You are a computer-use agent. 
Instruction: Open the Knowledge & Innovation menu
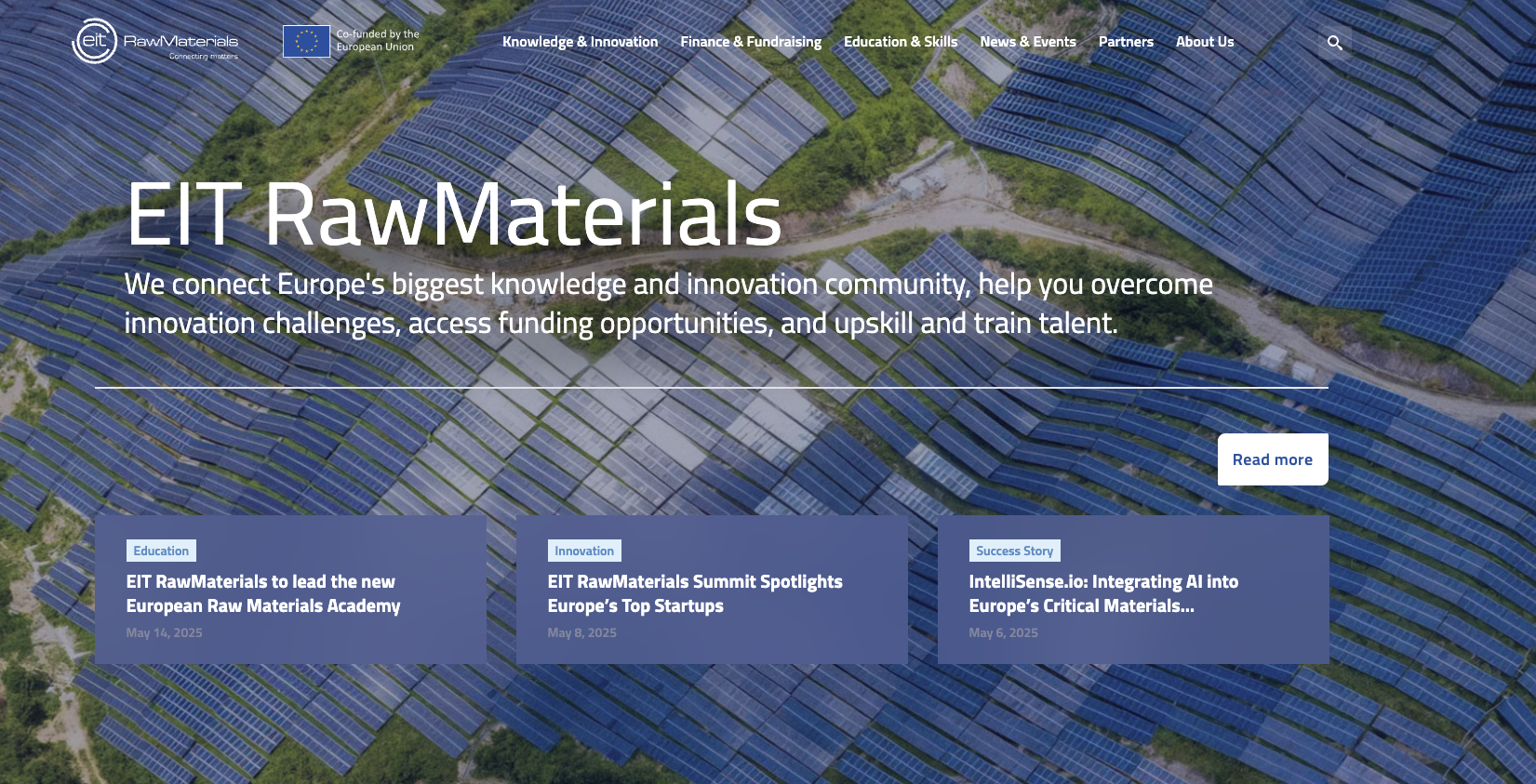[x=580, y=42]
